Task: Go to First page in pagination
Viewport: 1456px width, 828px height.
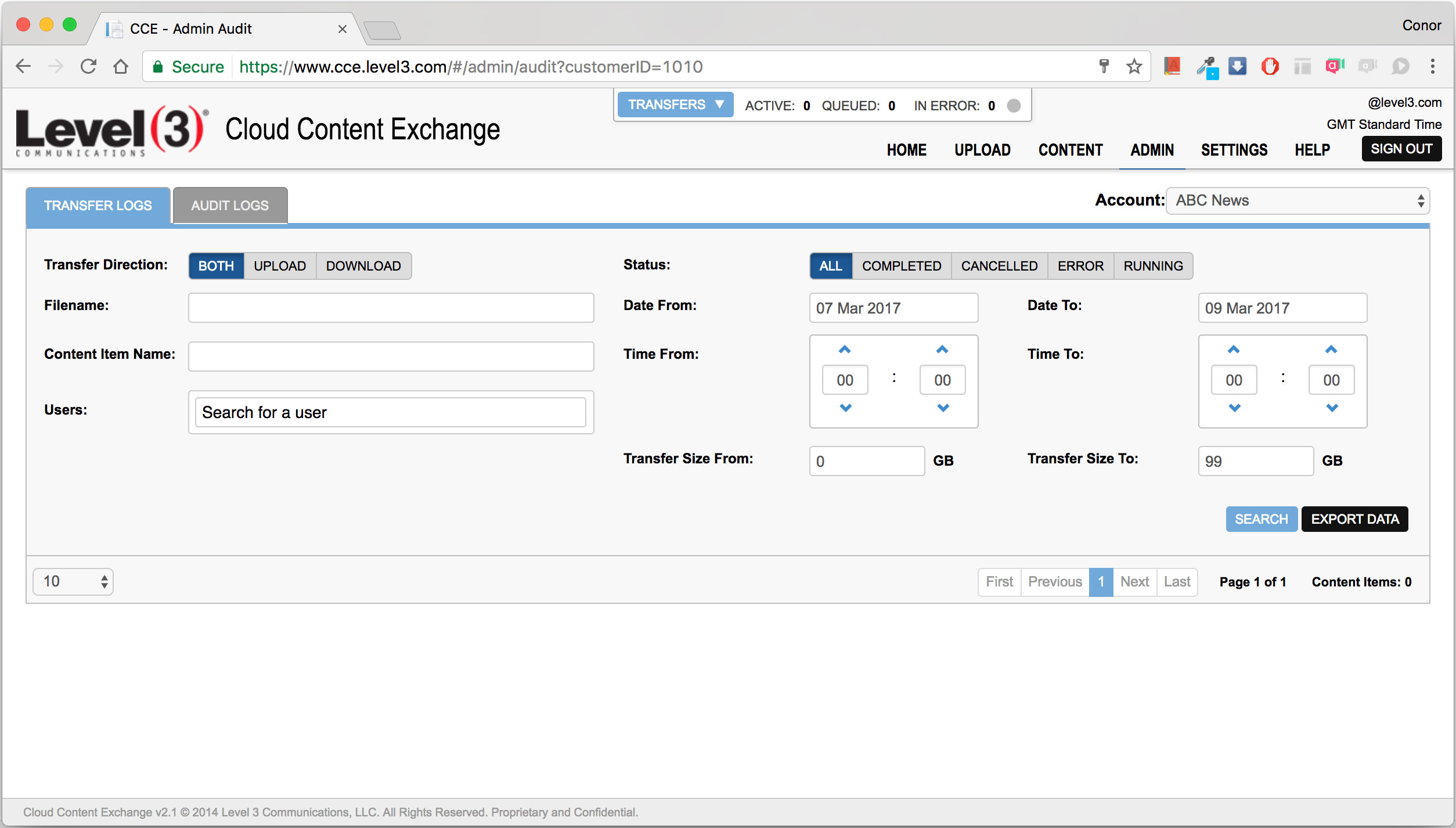Action: click(999, 582)
